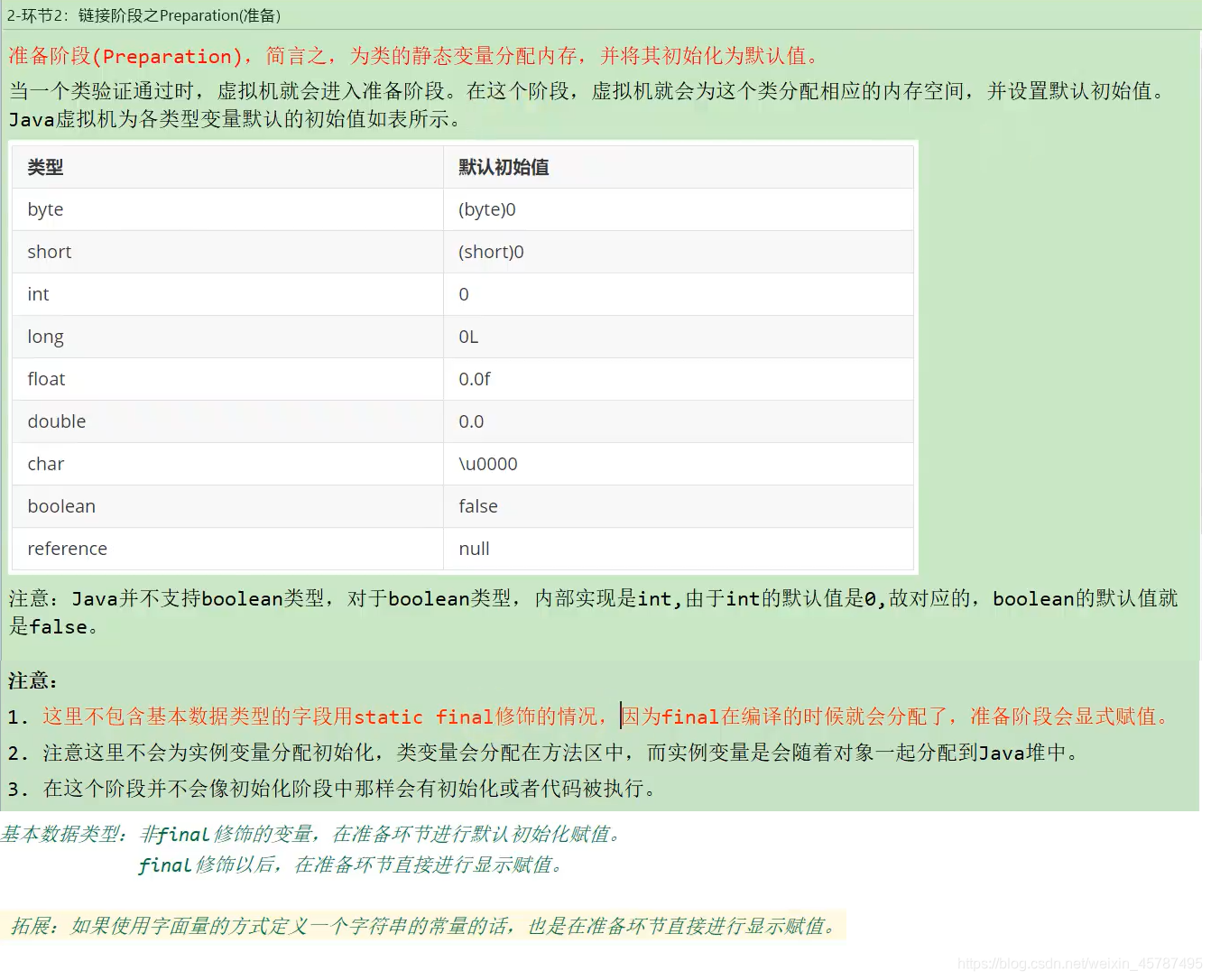This screenshot has width=1211, height=980.
Task: Select the 'reference' type cell
Action: [x=227, y=549]
